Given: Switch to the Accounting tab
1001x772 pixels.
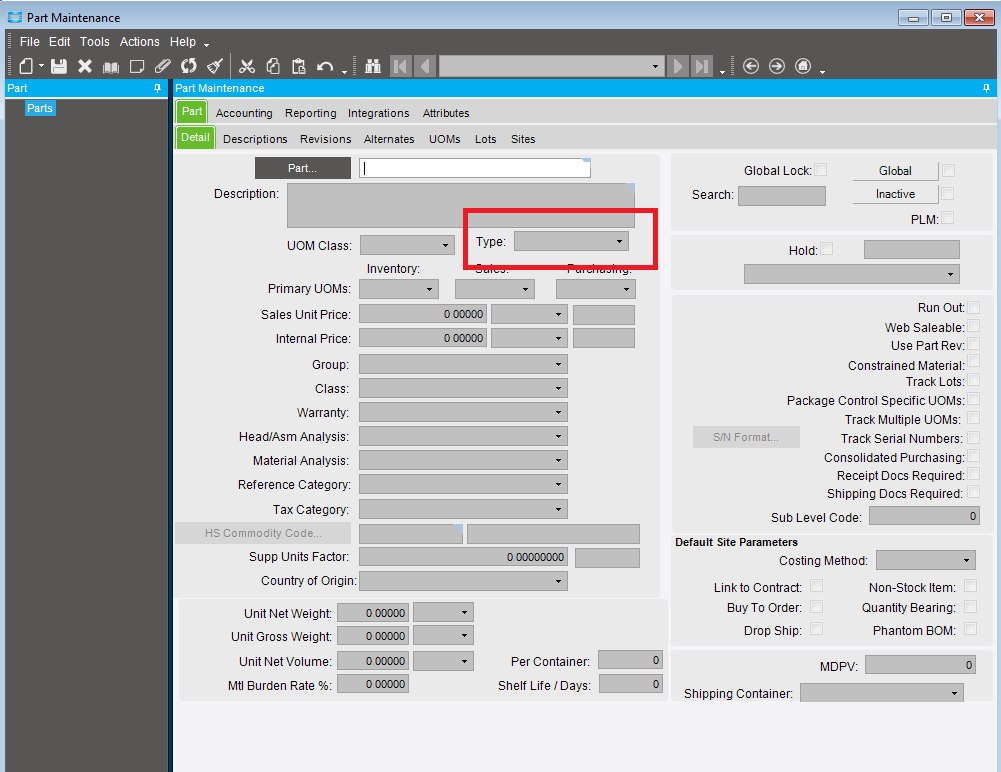Looking at the screenshot, I should [x=244, y=113].
